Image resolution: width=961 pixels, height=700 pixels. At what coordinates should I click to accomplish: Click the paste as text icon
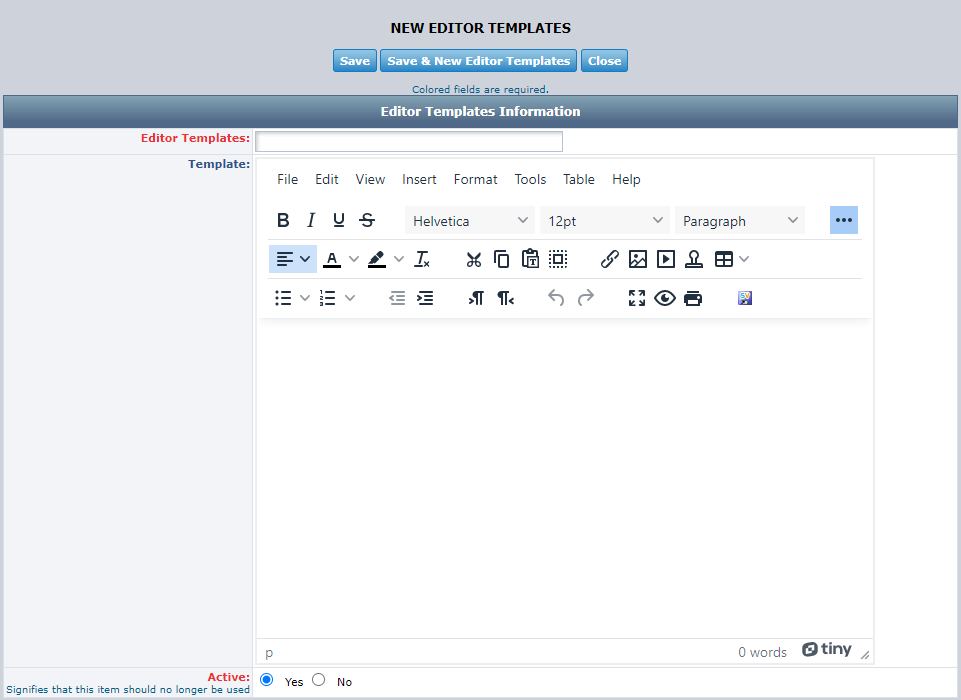pyautogui.click(x=530, y=259)
